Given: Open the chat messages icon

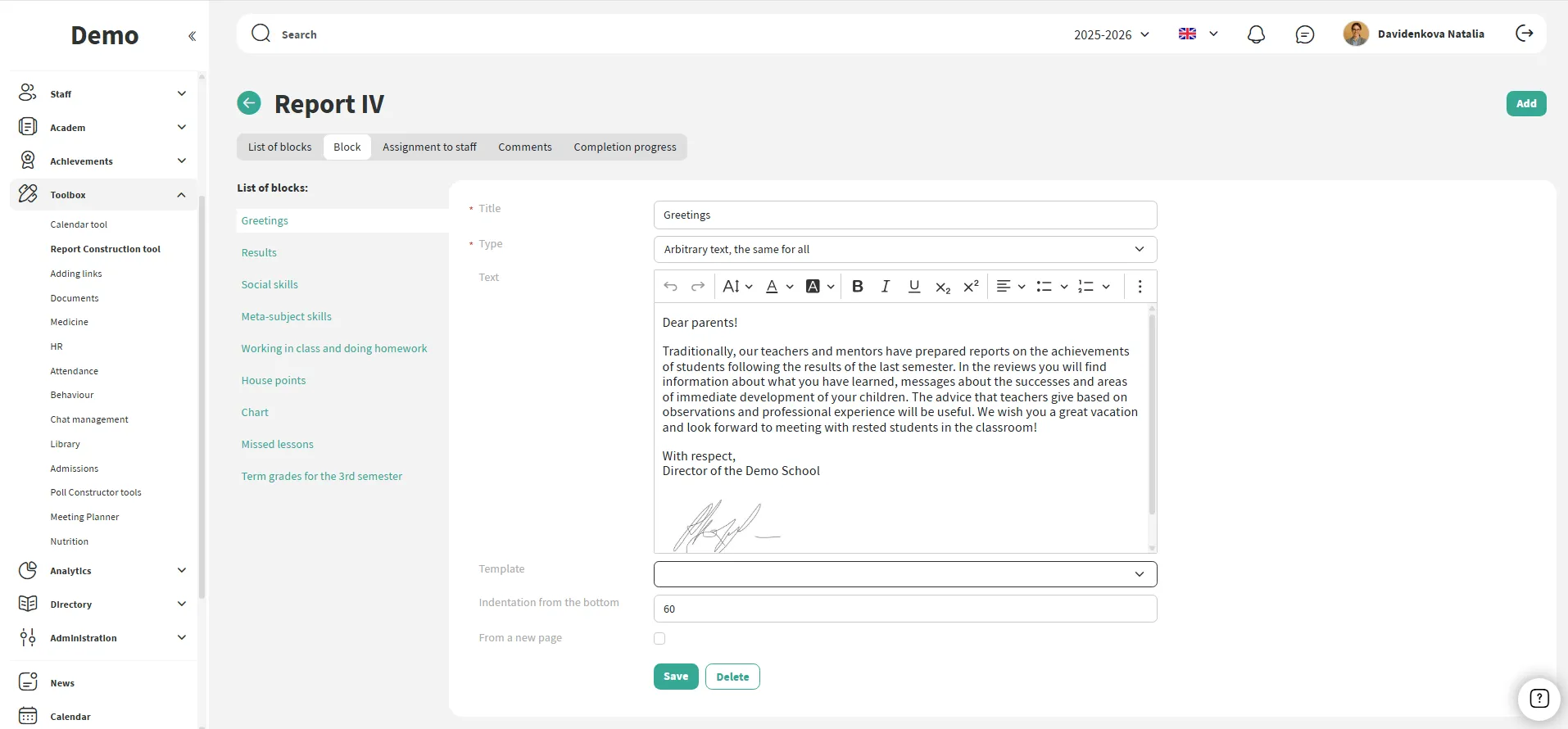Looking at the screenshot, I should [x=1304, y=34].
